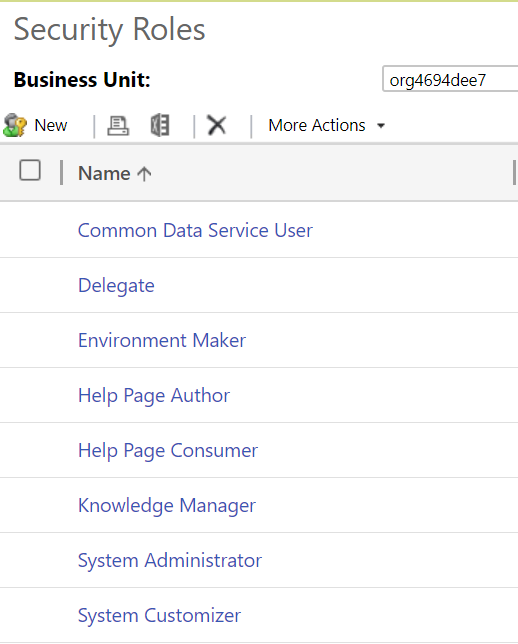Click the print icon in toolbar
518x644 pixels.
(118, 125)
